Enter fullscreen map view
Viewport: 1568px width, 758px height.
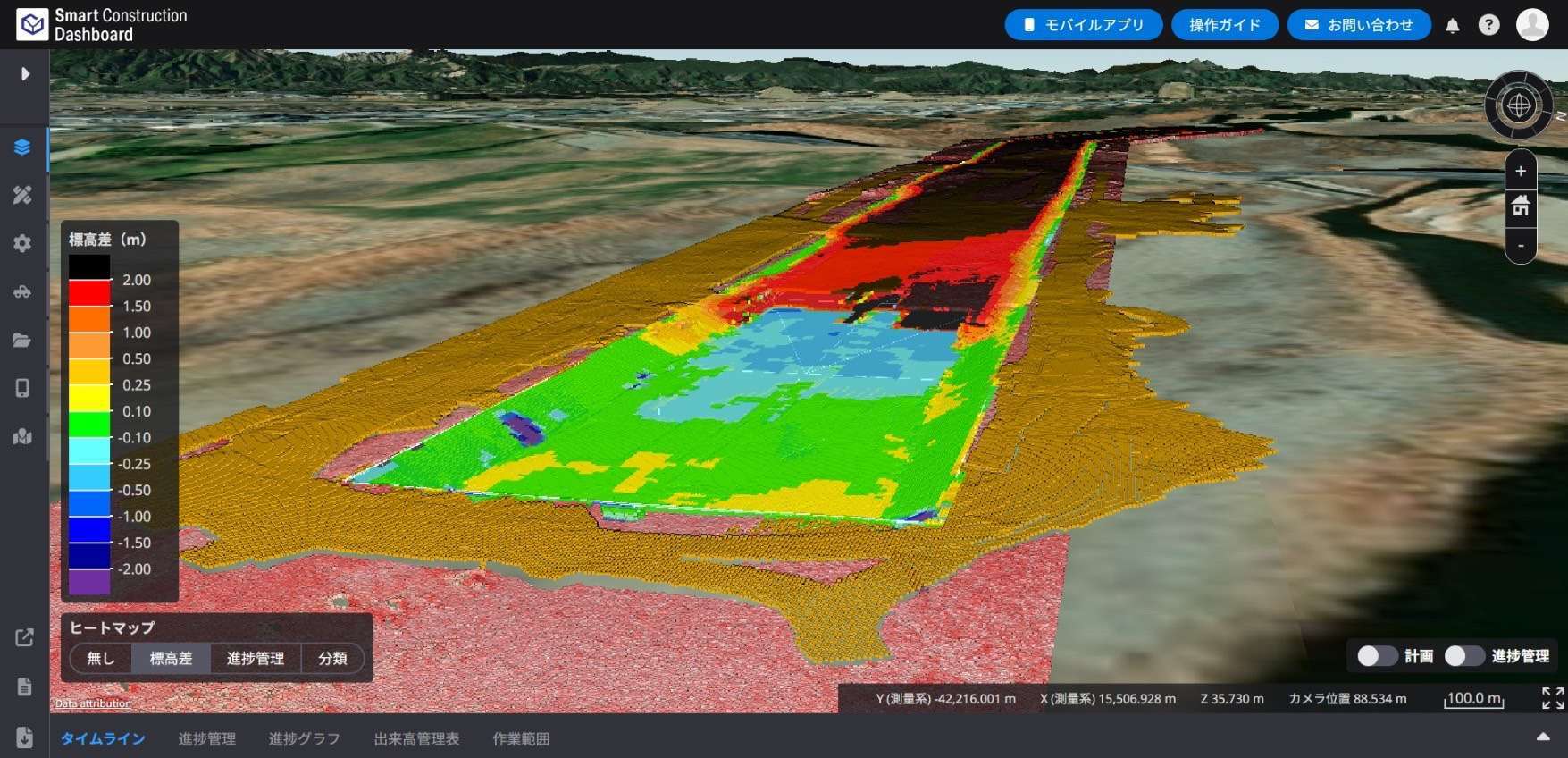[1553, 698]
